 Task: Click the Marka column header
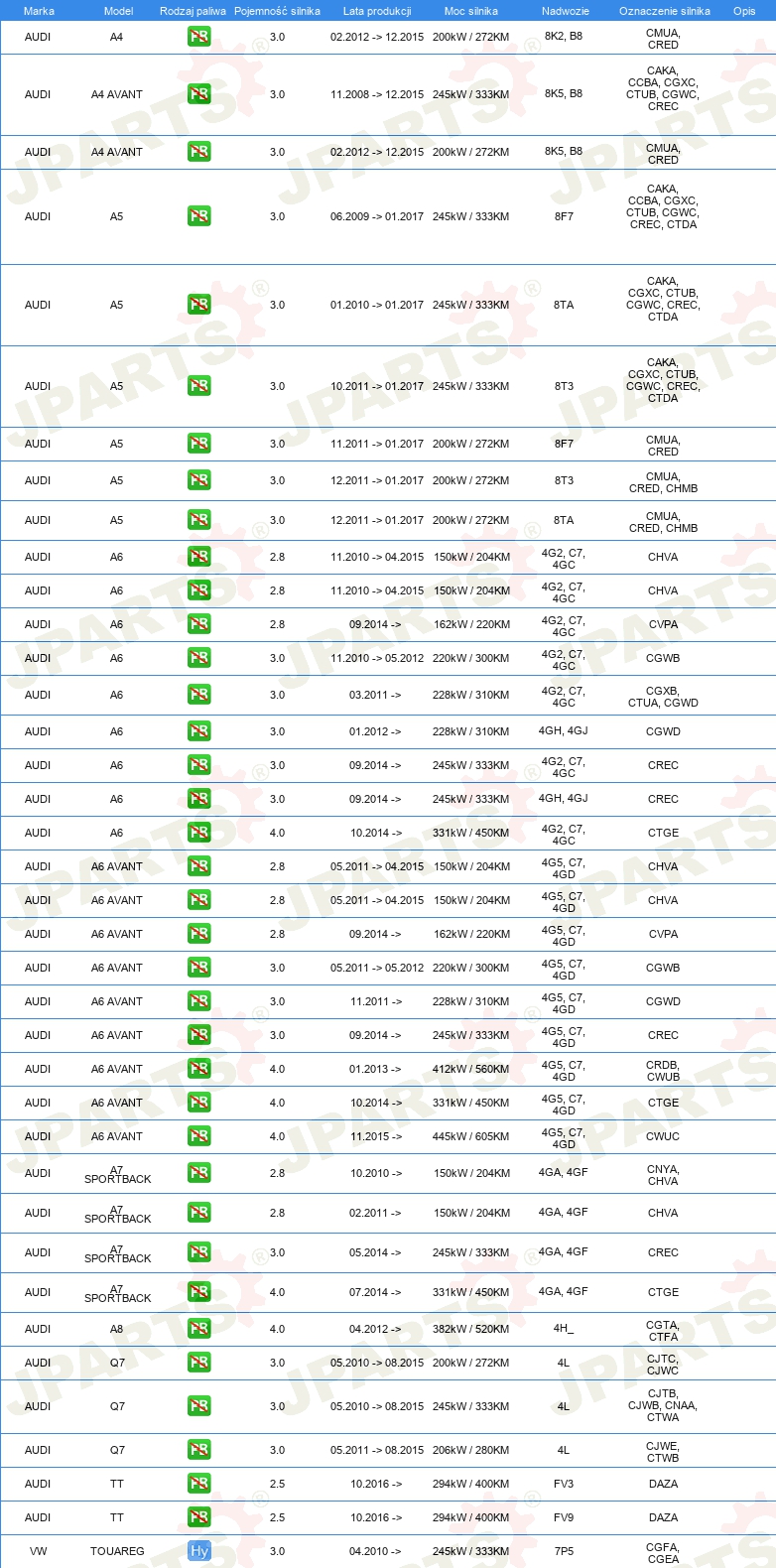point(39,11)
